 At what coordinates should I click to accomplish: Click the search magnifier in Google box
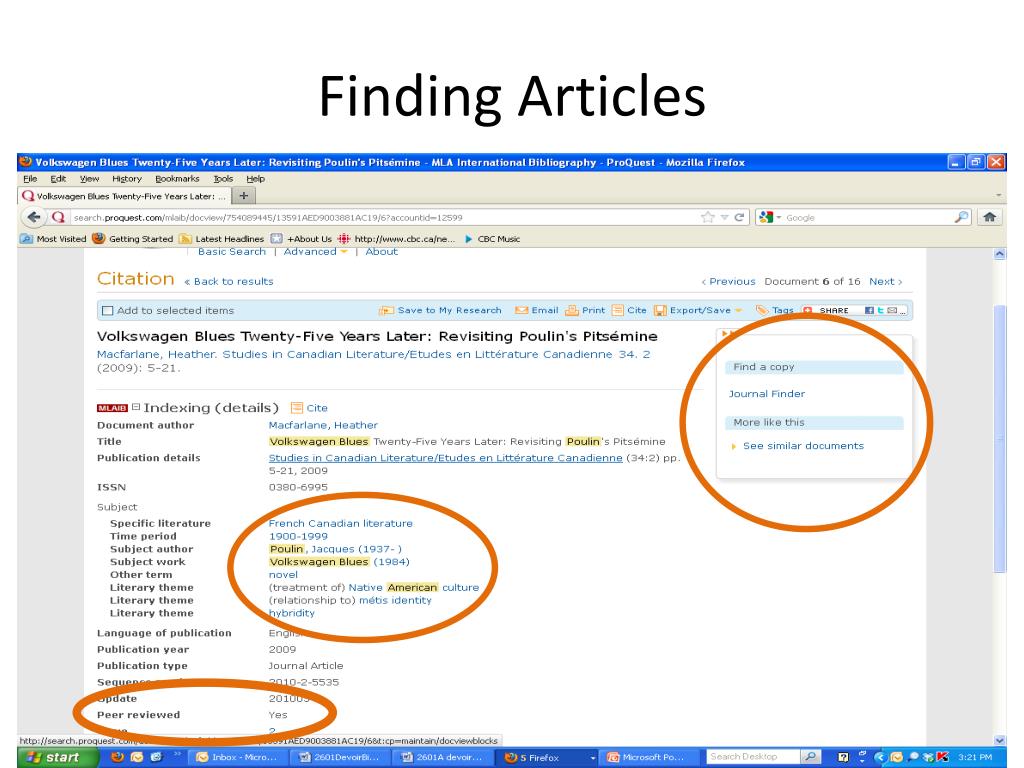pos(961,217)
